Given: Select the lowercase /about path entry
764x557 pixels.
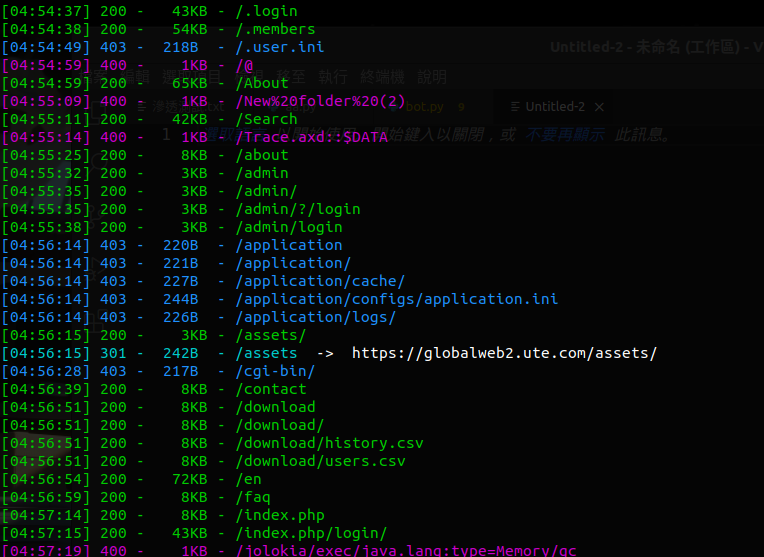Looking at the screenshot, I should coord(262,155).
